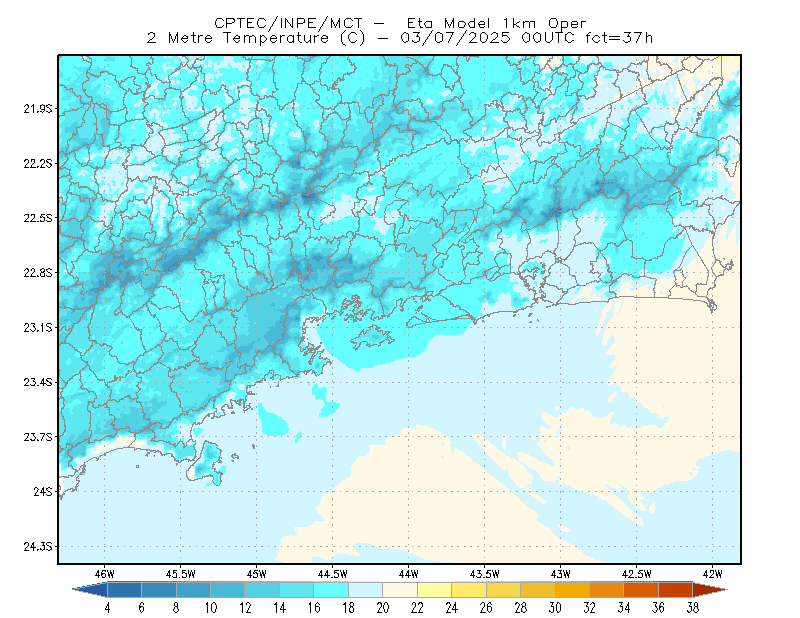Click the '23.1S' latitude label
This screenshot has width=800, height=618.
pyautogui.click(x=37, y=327)
